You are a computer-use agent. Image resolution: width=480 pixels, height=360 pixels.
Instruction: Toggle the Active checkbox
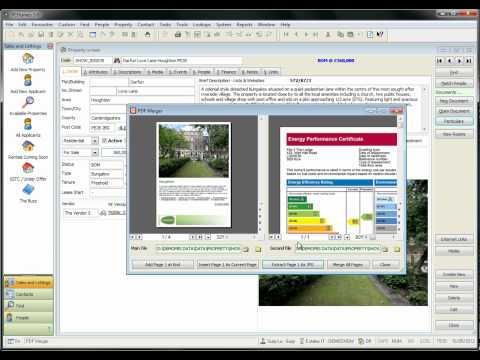pos(104,141)
